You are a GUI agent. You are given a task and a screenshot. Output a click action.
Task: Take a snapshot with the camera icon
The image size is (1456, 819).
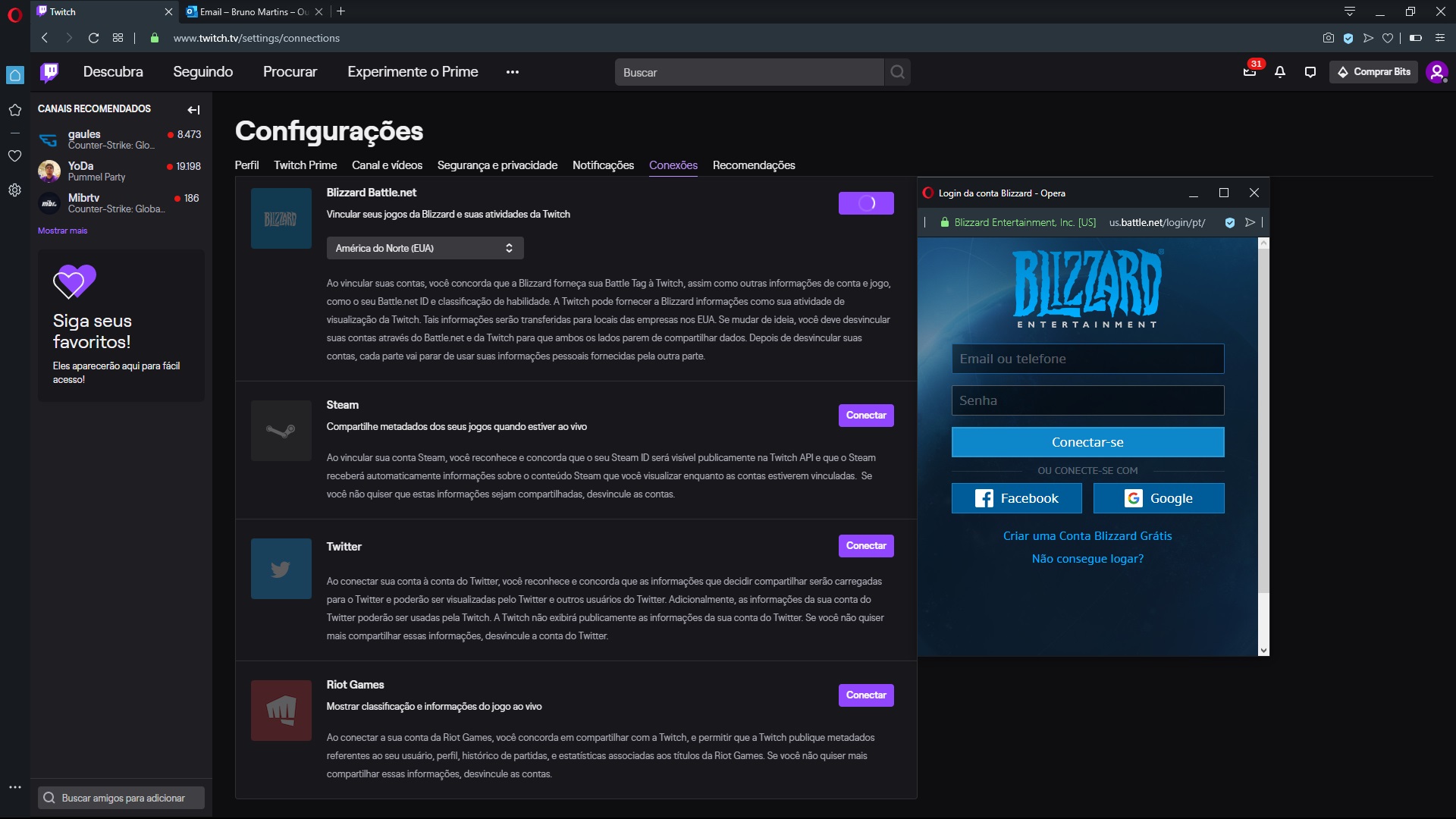coord(1328,38)
